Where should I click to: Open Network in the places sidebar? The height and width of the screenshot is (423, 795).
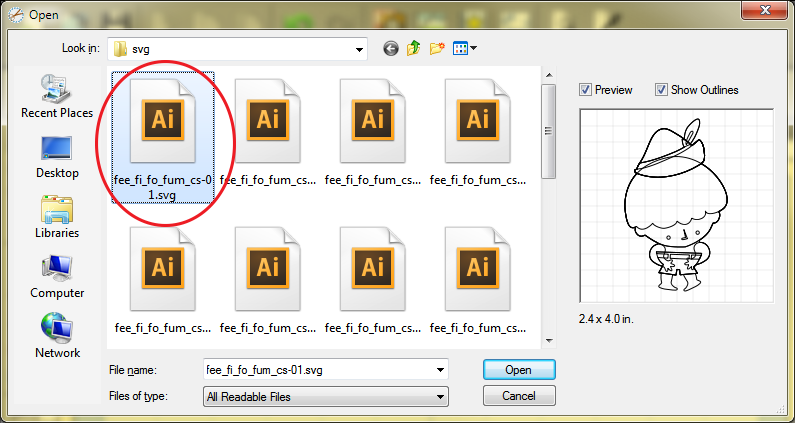(x=57, y=337)
